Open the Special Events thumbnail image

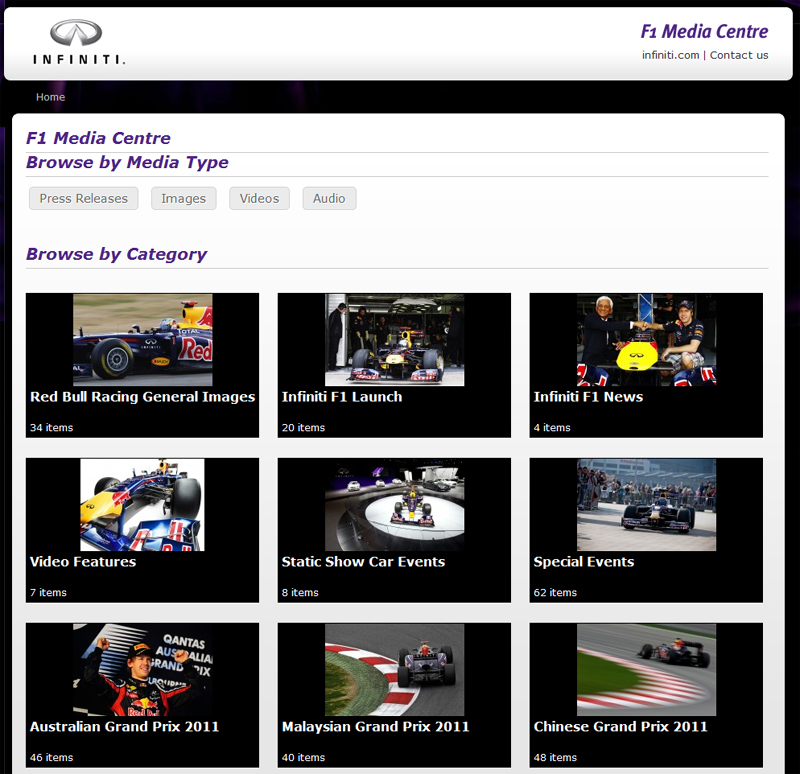point(646,505)
